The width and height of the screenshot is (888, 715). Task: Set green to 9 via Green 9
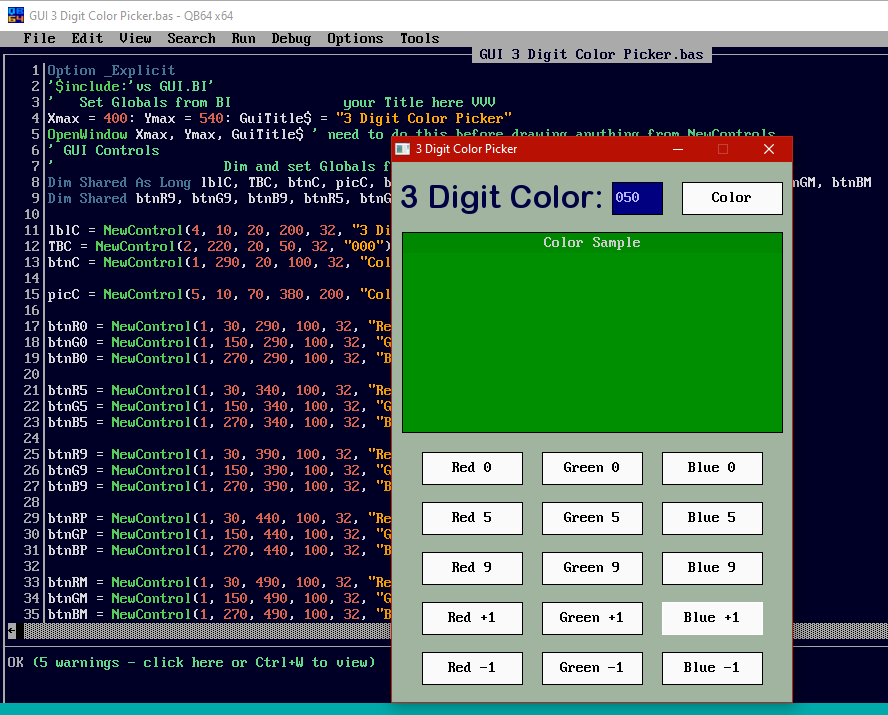tap(592, 568)
